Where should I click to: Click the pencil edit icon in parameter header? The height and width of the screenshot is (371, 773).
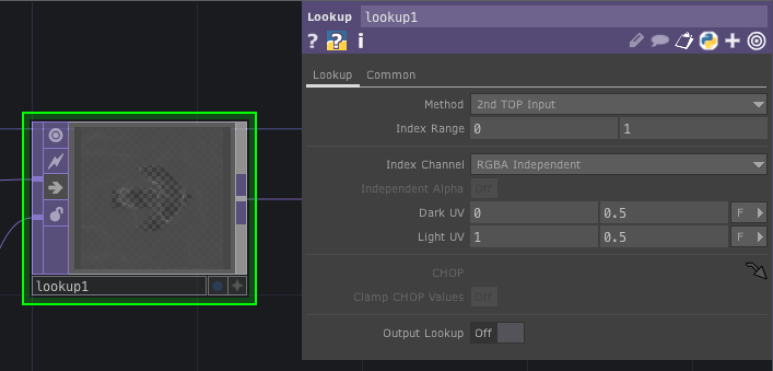click(636, 41)
